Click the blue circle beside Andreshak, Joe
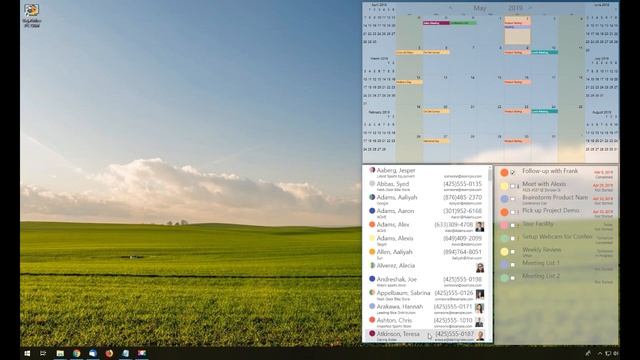 pyautogui.click(x=372, y=279)
